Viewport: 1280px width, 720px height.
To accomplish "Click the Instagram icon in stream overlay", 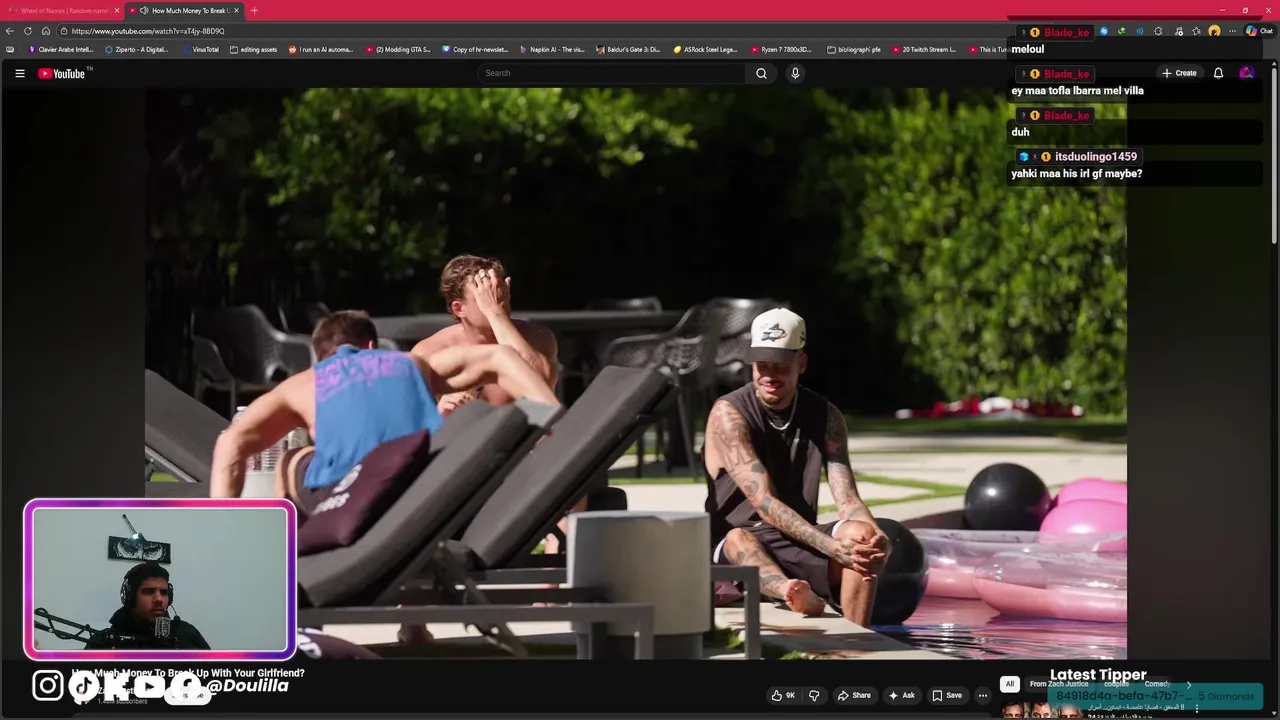I will (x=47, y=685).
